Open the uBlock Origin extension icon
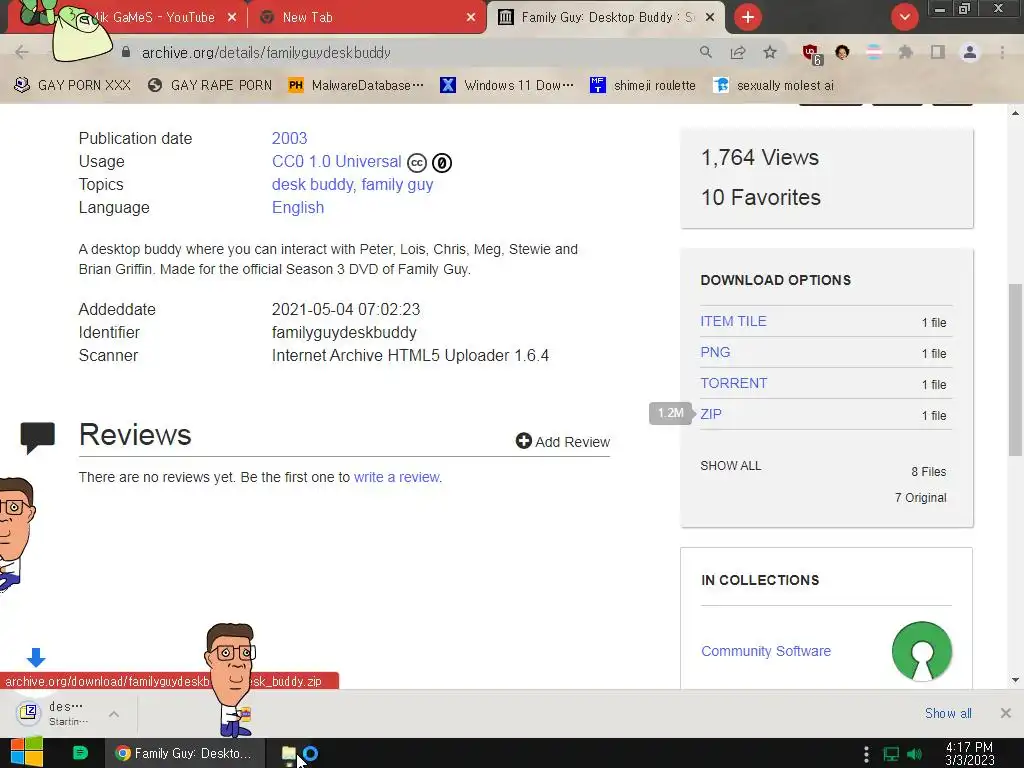1024x768 pixels. tap(812, 54)
